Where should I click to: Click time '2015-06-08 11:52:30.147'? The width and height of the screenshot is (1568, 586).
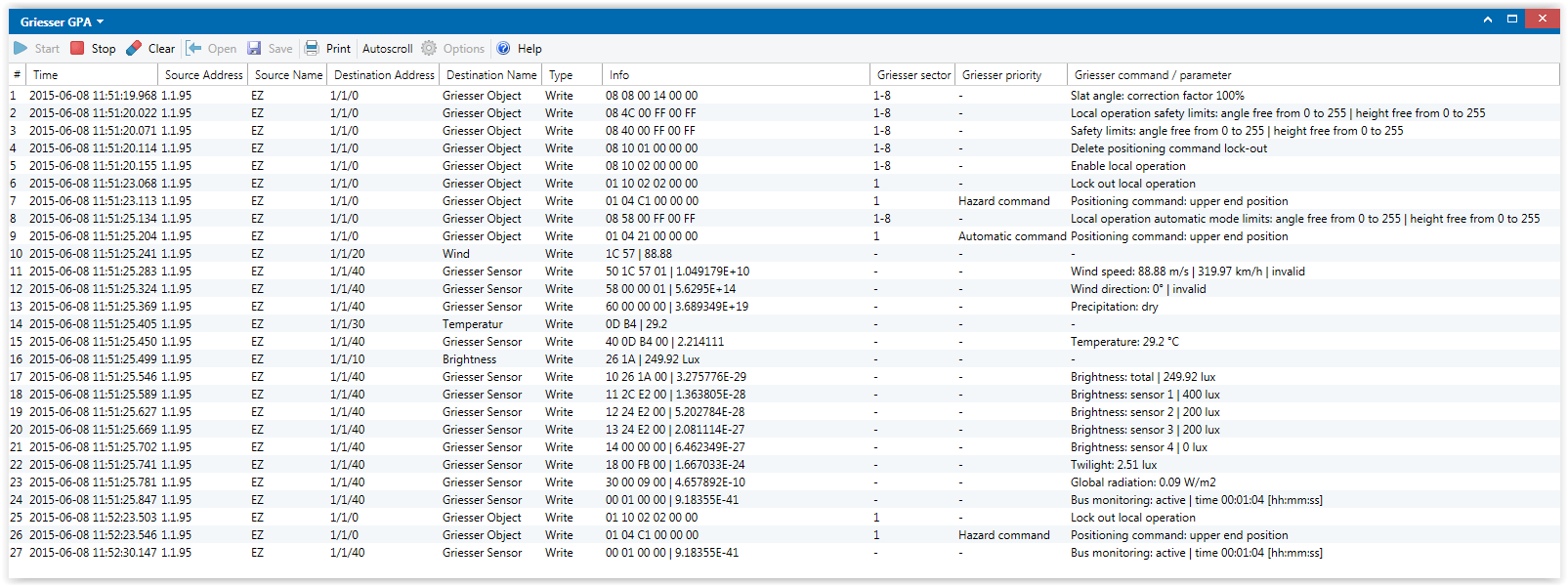(93, 553)
